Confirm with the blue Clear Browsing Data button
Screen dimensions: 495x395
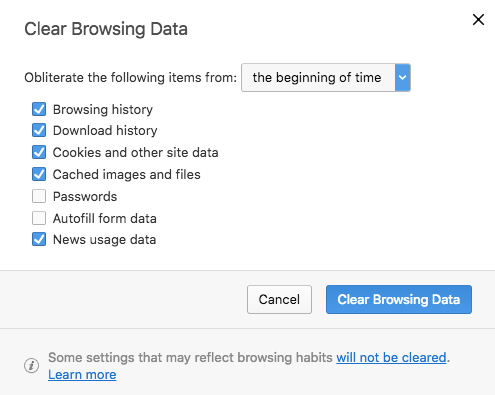399,299
